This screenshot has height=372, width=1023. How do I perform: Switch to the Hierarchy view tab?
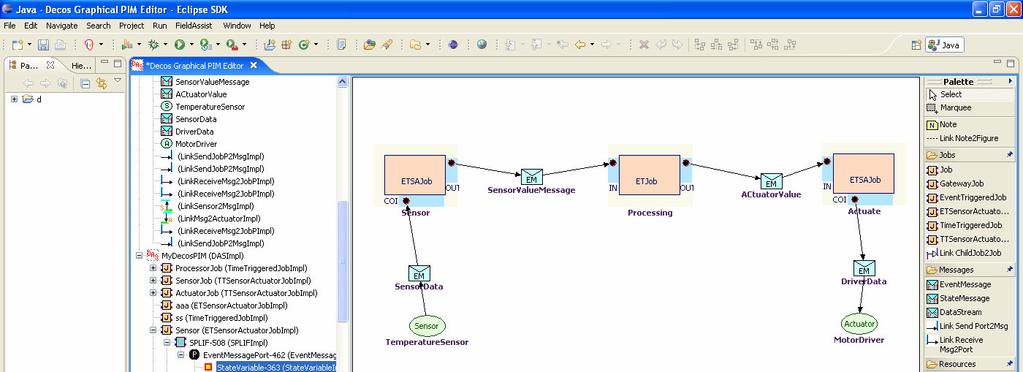click(81, 65)
